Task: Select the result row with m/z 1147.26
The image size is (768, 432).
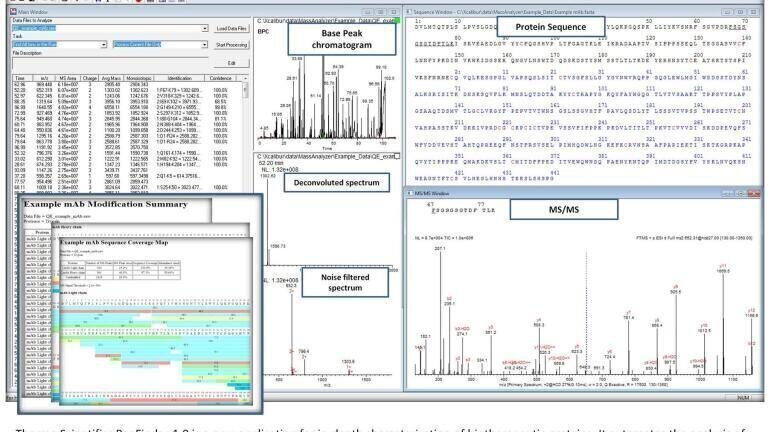Action: click(127, 170)
